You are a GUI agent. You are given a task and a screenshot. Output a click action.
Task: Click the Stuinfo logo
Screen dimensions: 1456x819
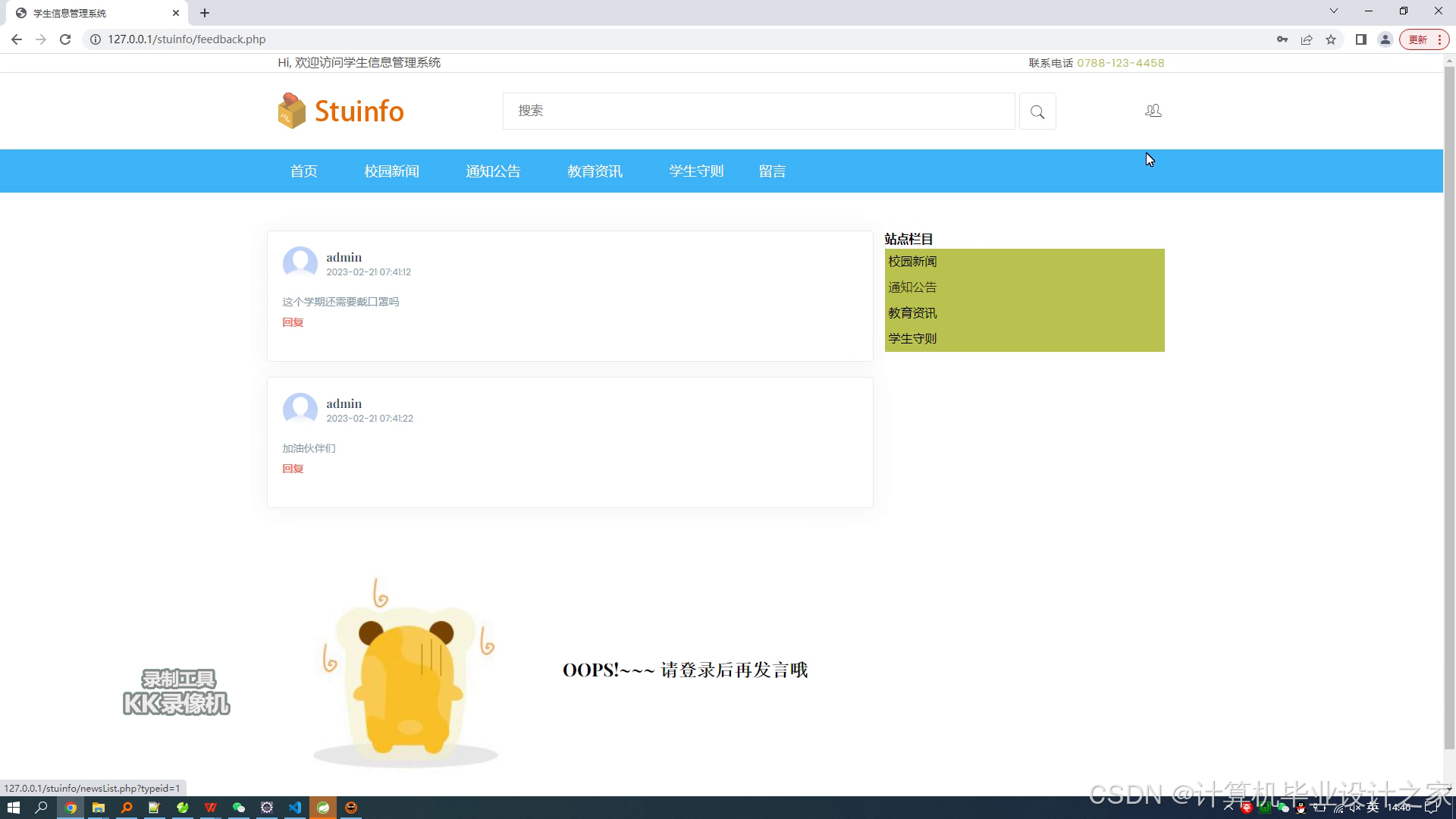[340, 111]
